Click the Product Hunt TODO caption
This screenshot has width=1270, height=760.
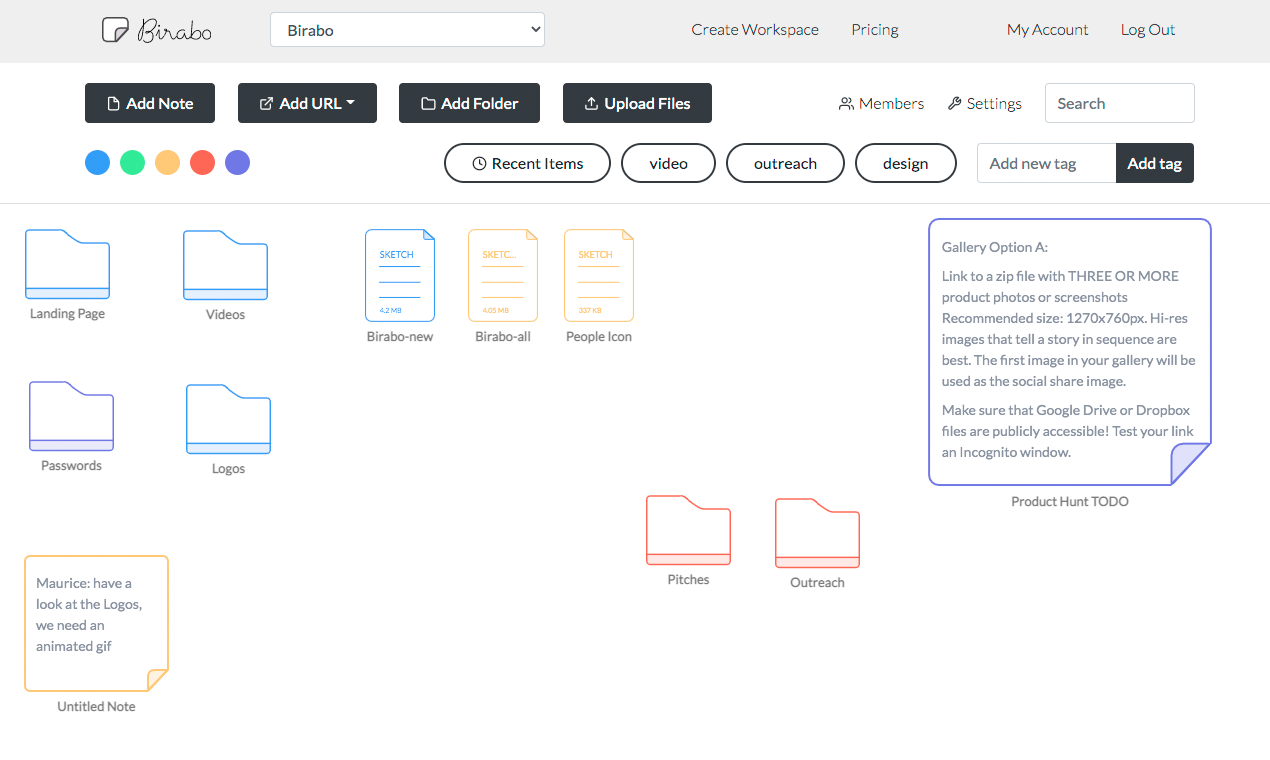point(1070,502)
